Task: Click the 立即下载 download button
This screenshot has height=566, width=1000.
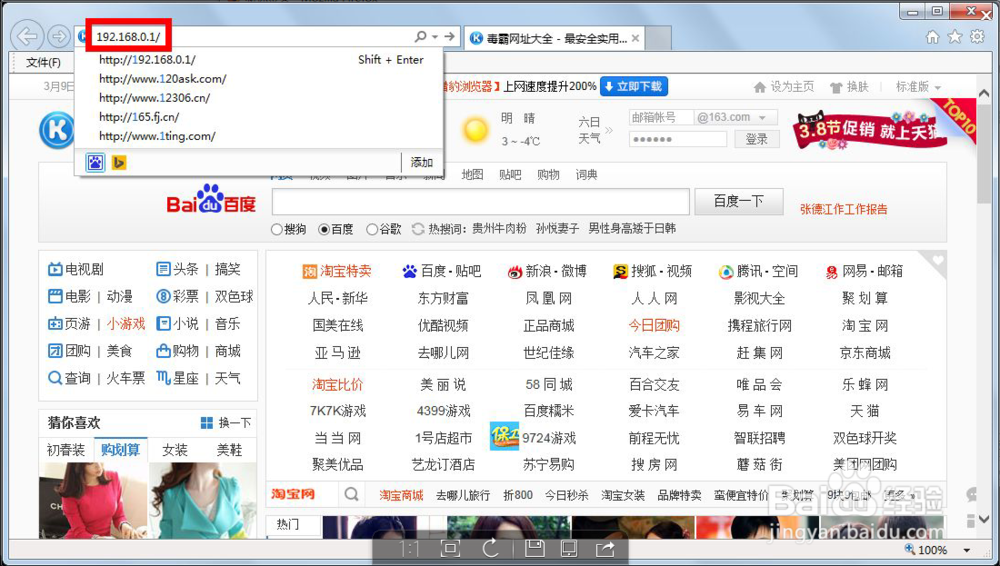Action: click(634, 87)
